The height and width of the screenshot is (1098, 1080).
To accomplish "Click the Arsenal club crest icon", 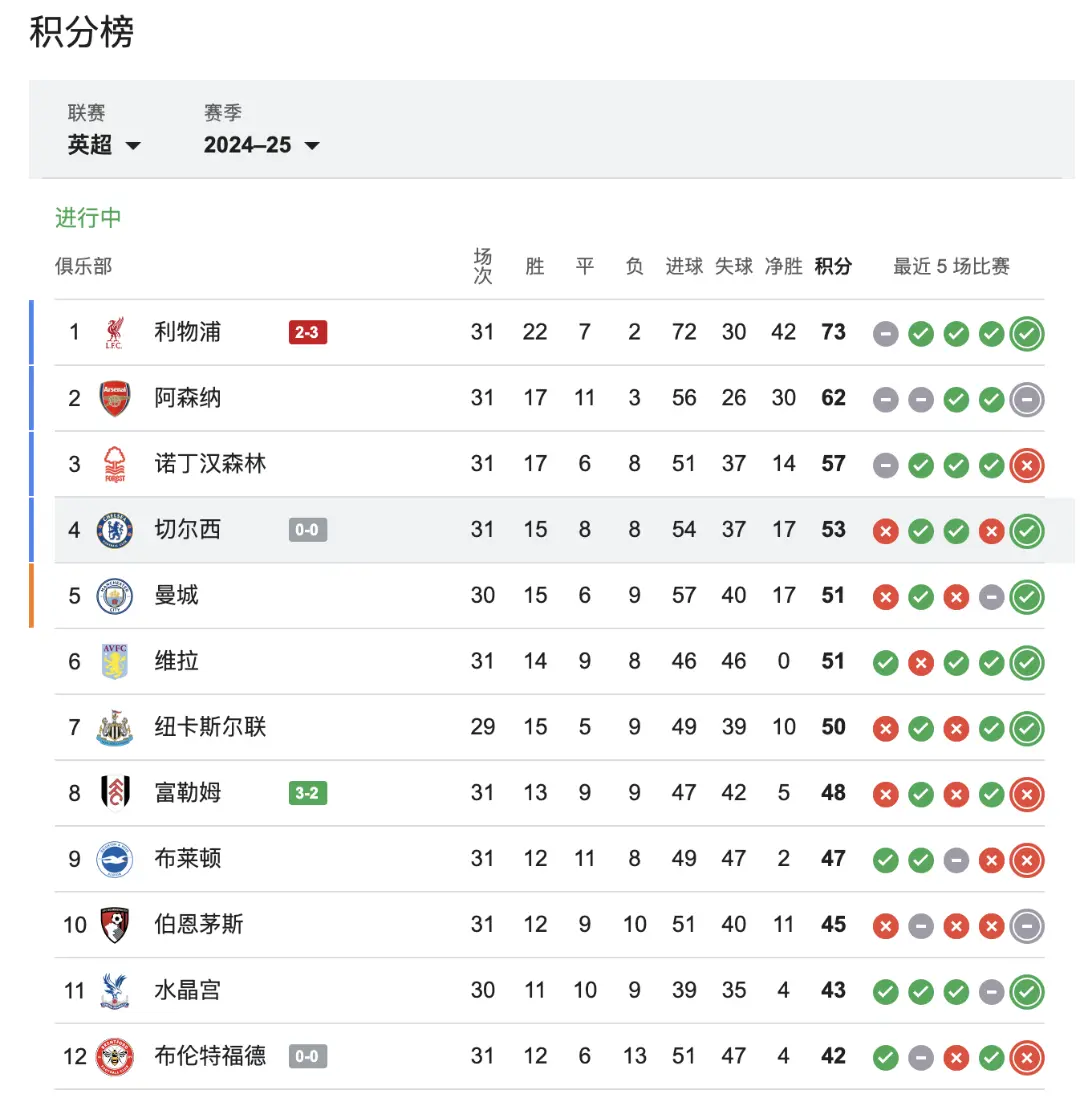I will click(x=114, y=398).
